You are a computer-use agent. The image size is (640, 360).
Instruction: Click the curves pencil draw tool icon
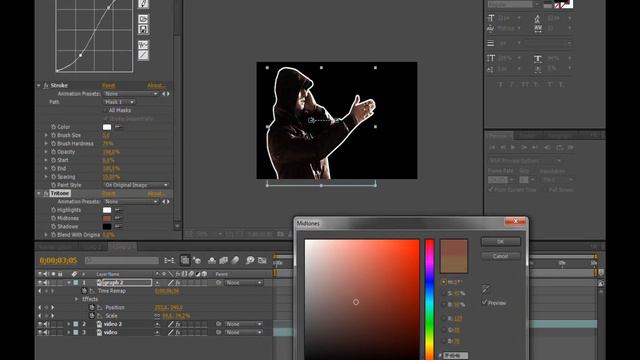pos(143,4)
